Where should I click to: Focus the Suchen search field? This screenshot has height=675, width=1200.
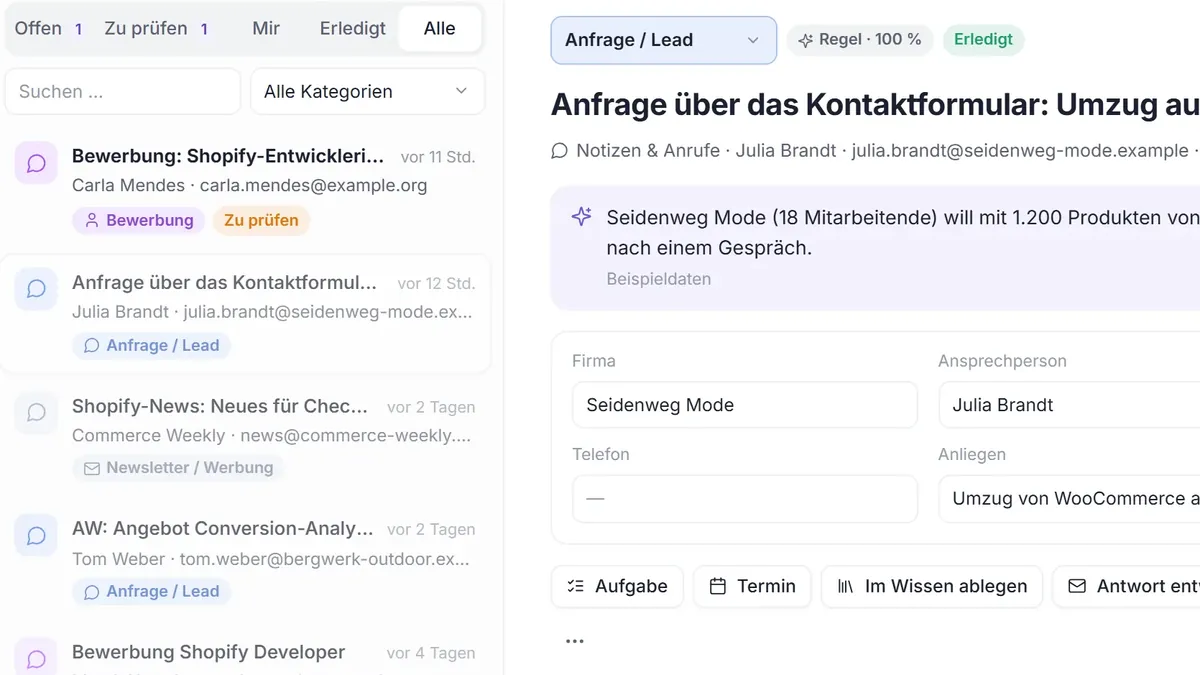click(x=123, y=91)
